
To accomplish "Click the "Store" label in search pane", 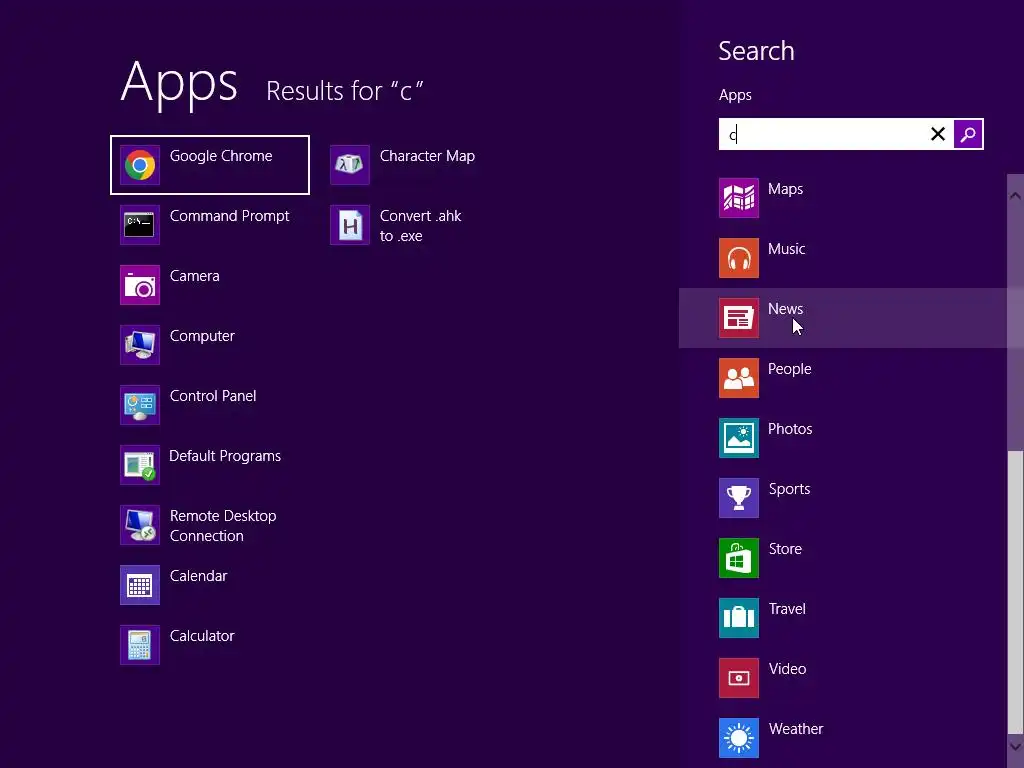I will click(785, 549).
